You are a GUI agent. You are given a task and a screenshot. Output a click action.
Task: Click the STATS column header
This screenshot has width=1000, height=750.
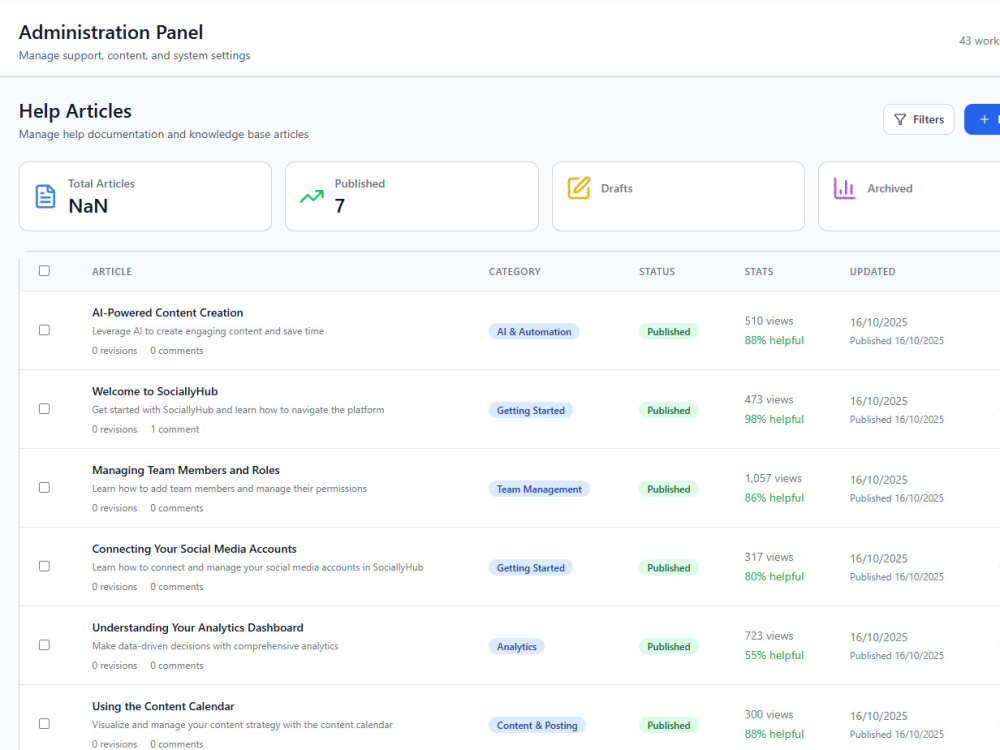[759, 272]
